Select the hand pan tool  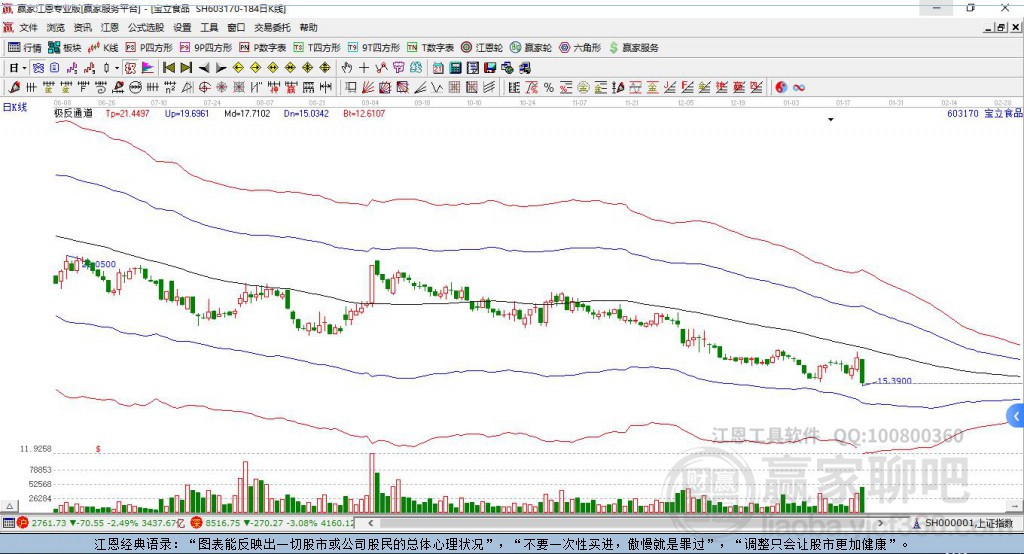[346, 68]
